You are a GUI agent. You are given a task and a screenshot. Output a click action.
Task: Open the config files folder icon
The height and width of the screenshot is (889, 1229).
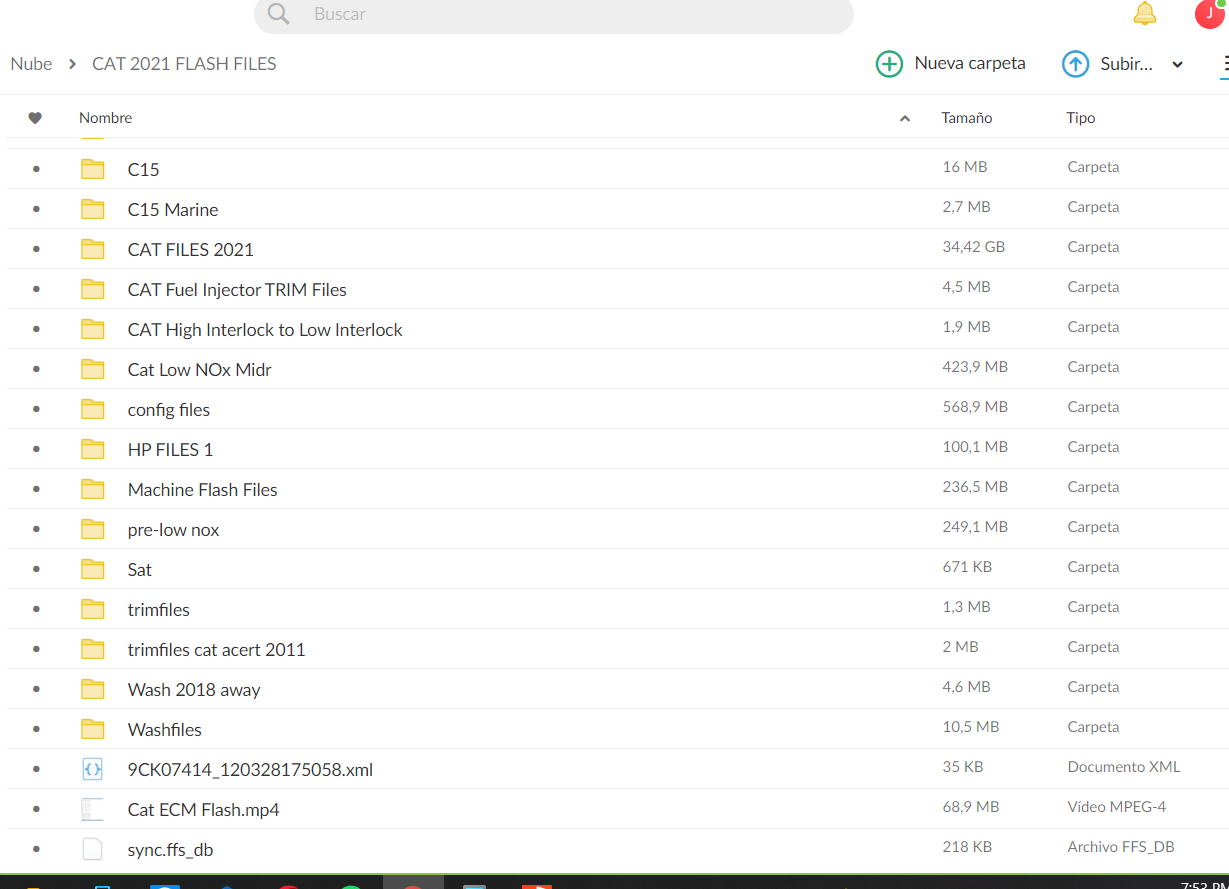click(x=93, y=409)
